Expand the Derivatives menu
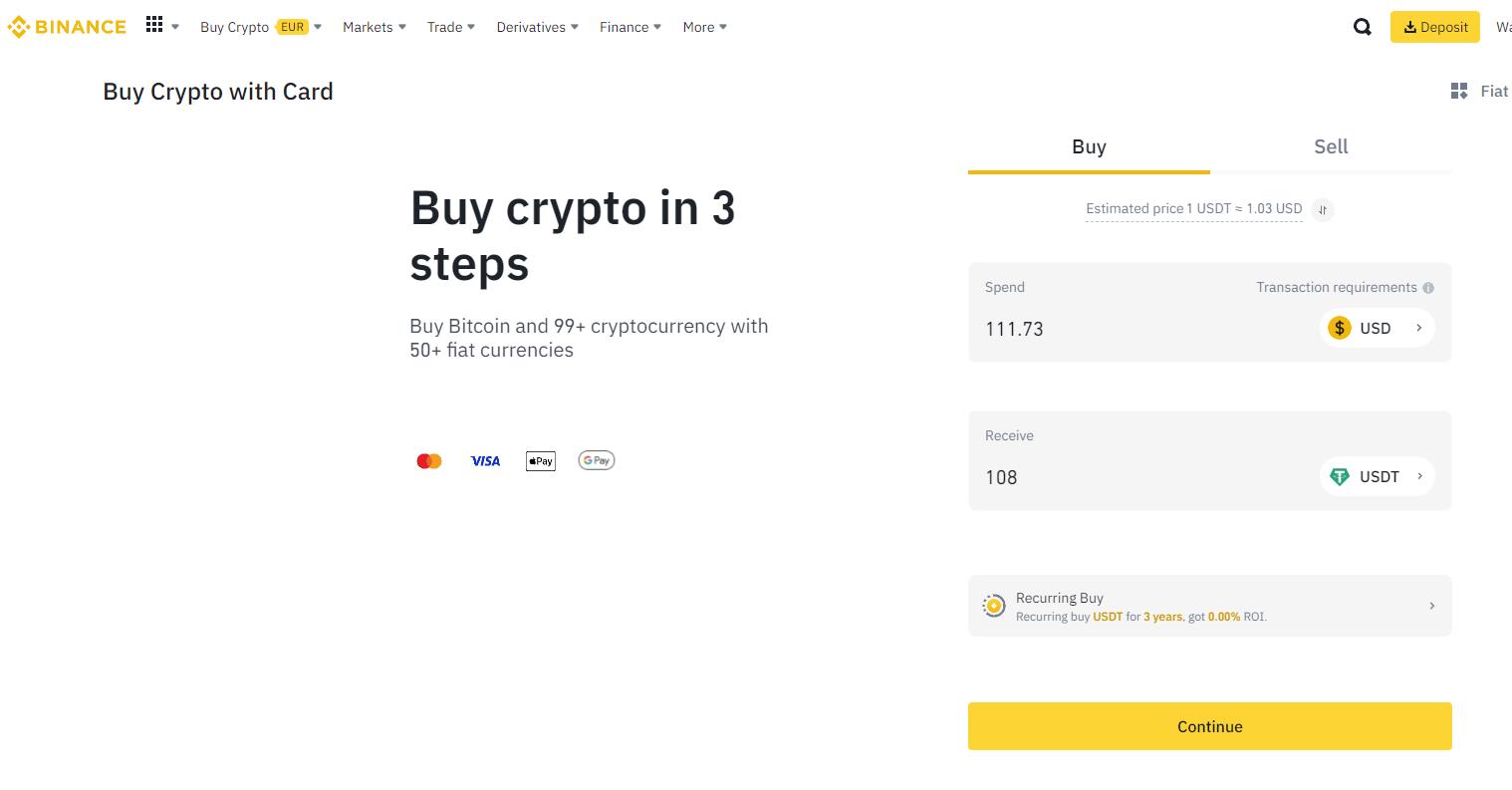Screen dimensions: 1512x790 pos(537,27)
